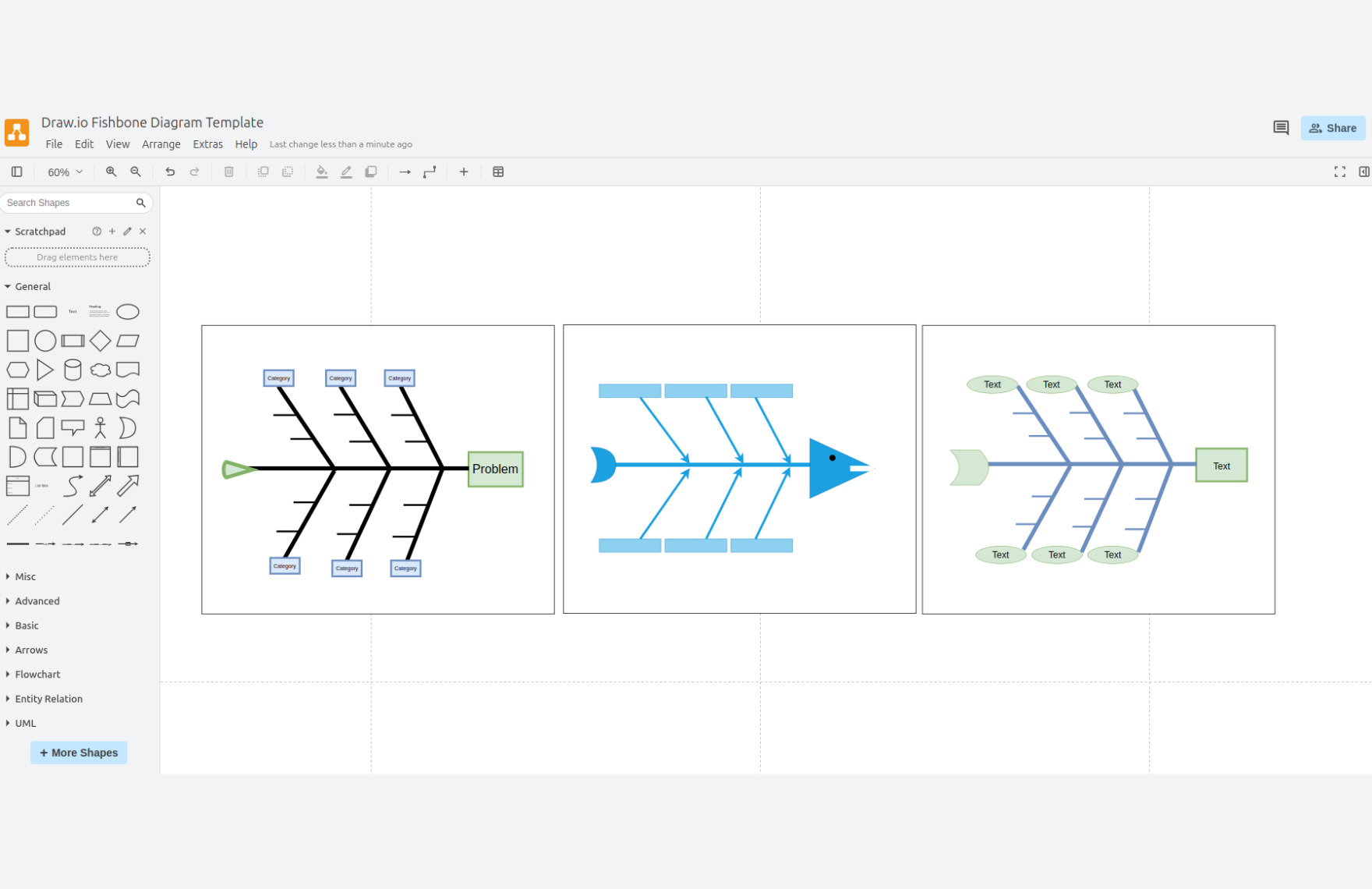Toggle the right format panel
The height and width of the screenshot is (889, 1372).
[1363, 172]
